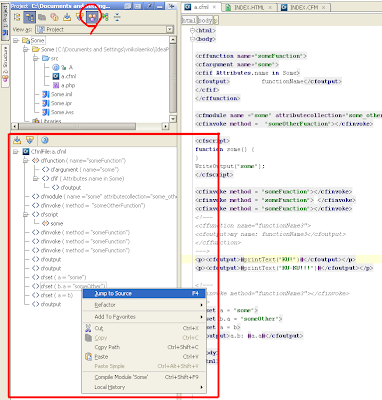Collapse the cffunction structure node

tap(26, 161)
